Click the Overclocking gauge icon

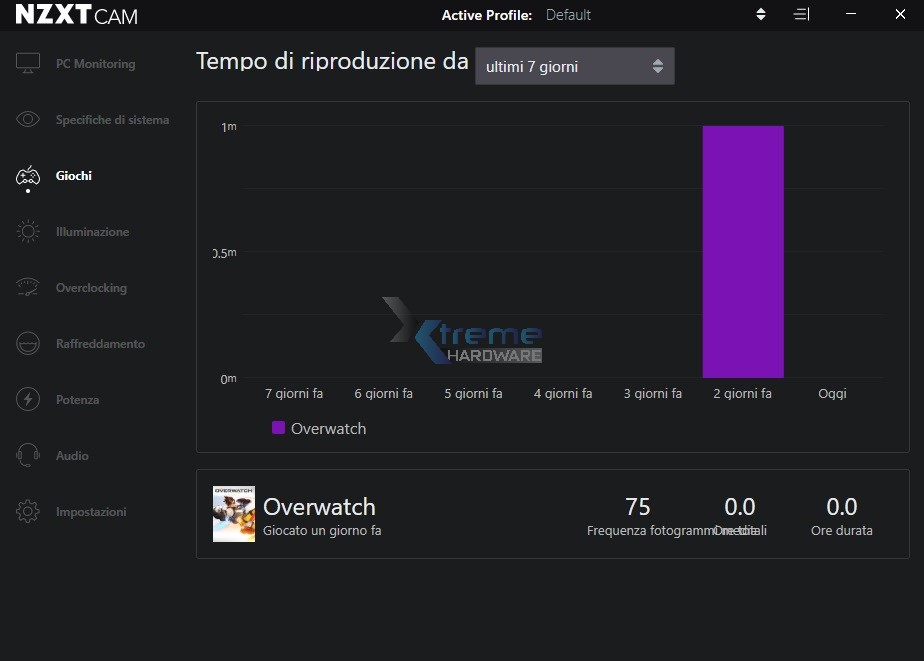click(x=28, y=288)
